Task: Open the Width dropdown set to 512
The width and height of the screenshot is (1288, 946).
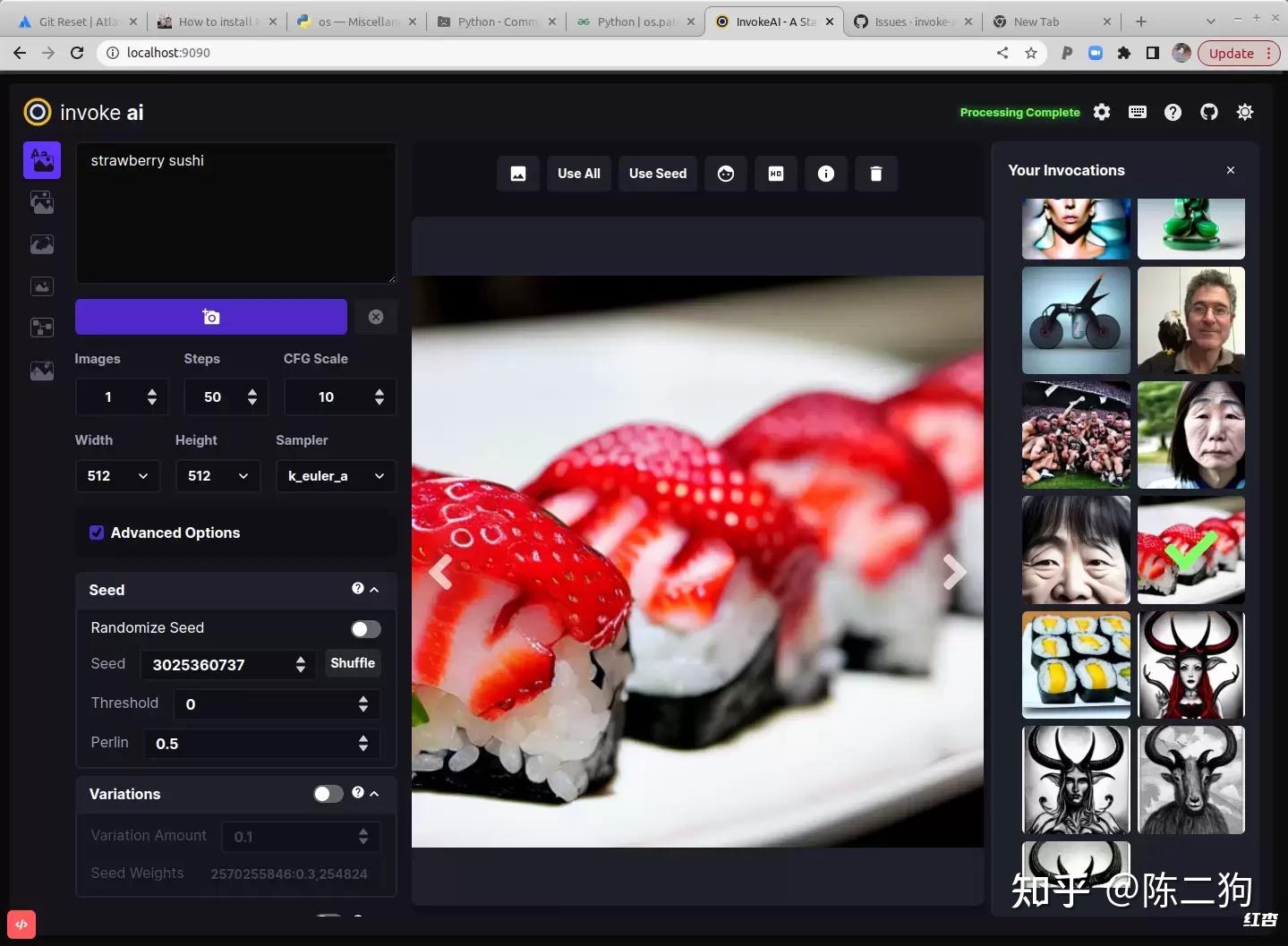Action: click(x=116, y=475)
